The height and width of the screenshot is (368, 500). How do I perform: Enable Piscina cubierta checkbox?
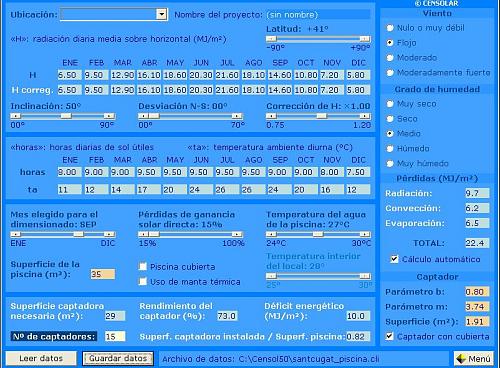143,266
